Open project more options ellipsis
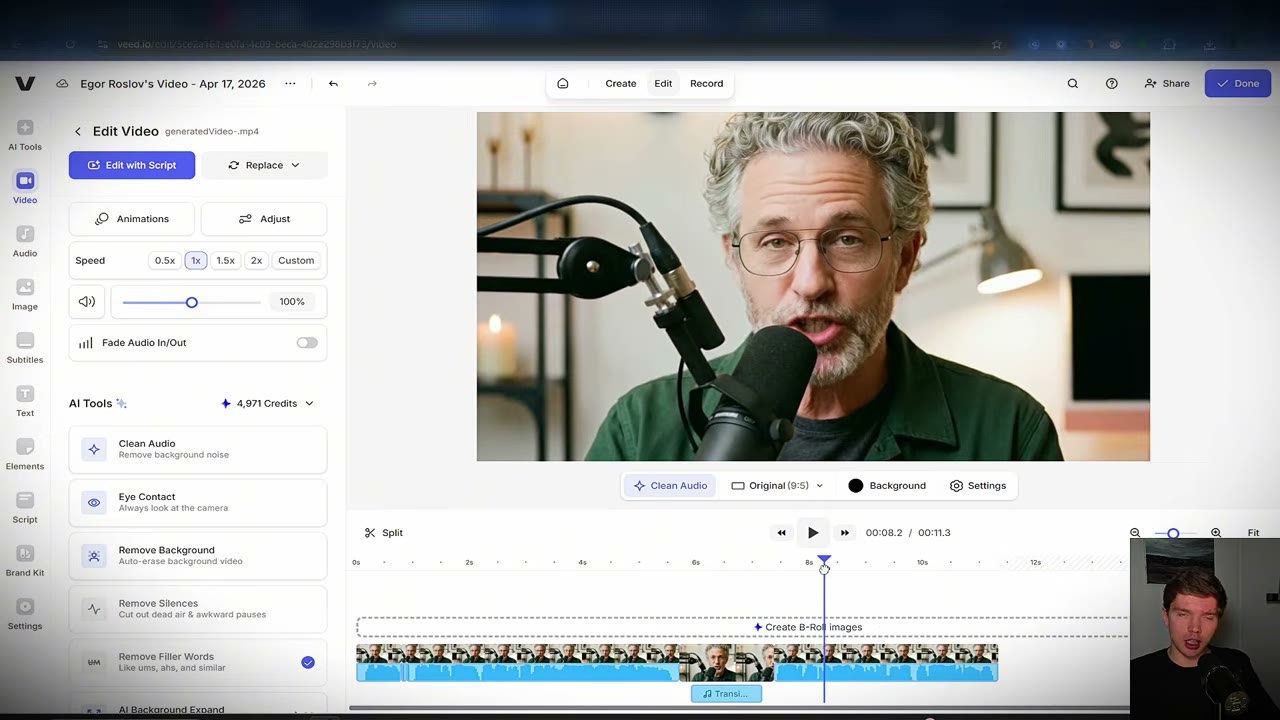Viewport: 1280px width, 720px height. (x=290, y=84)
